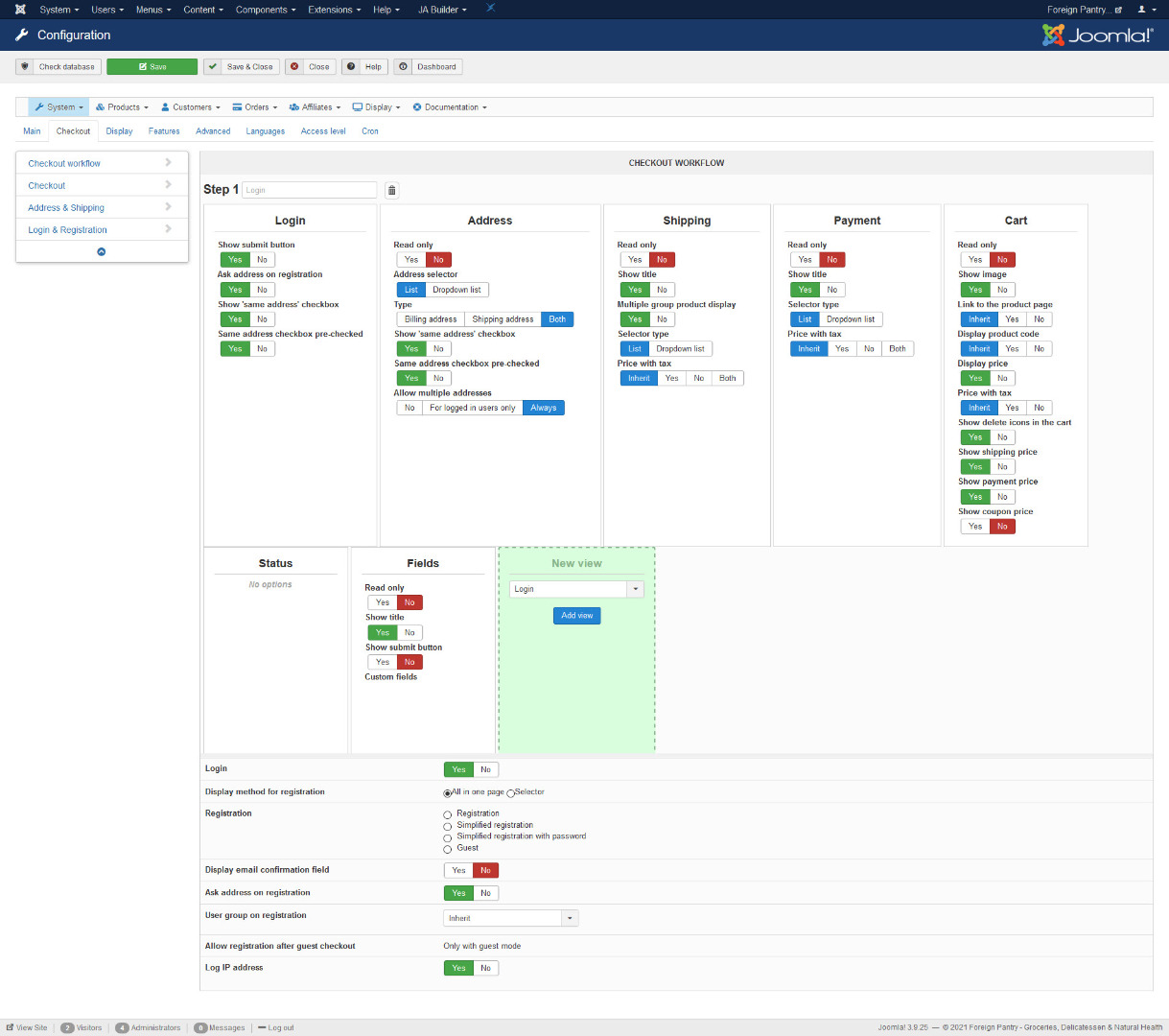Set Allow multiple addresses to No
Viewport: 1169px width, 1036px height.
point(409,409)
